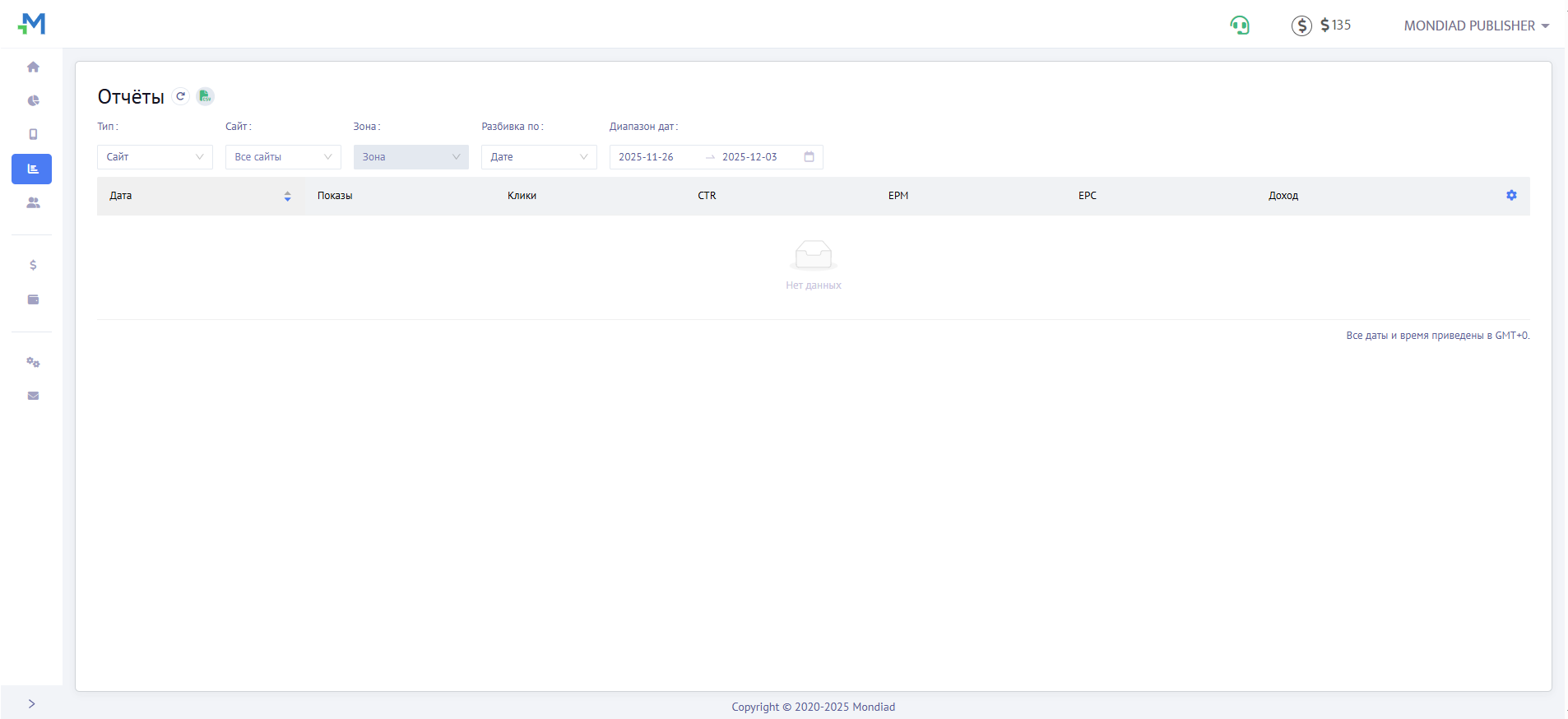The image size is (1568, 719).
Task: Open the gears settings sidebar icon
Action: click(33, 363)
